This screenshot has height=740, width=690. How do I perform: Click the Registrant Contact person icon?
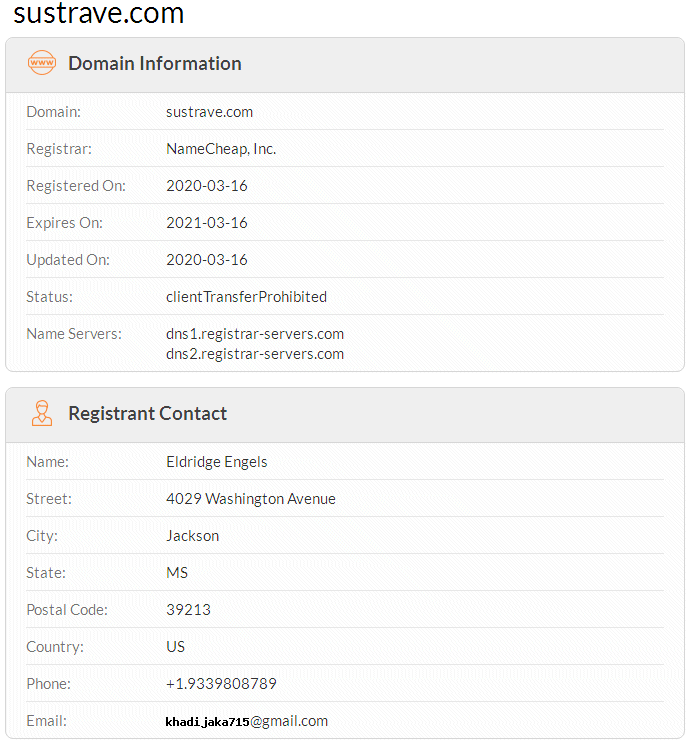tap(42, 413)
